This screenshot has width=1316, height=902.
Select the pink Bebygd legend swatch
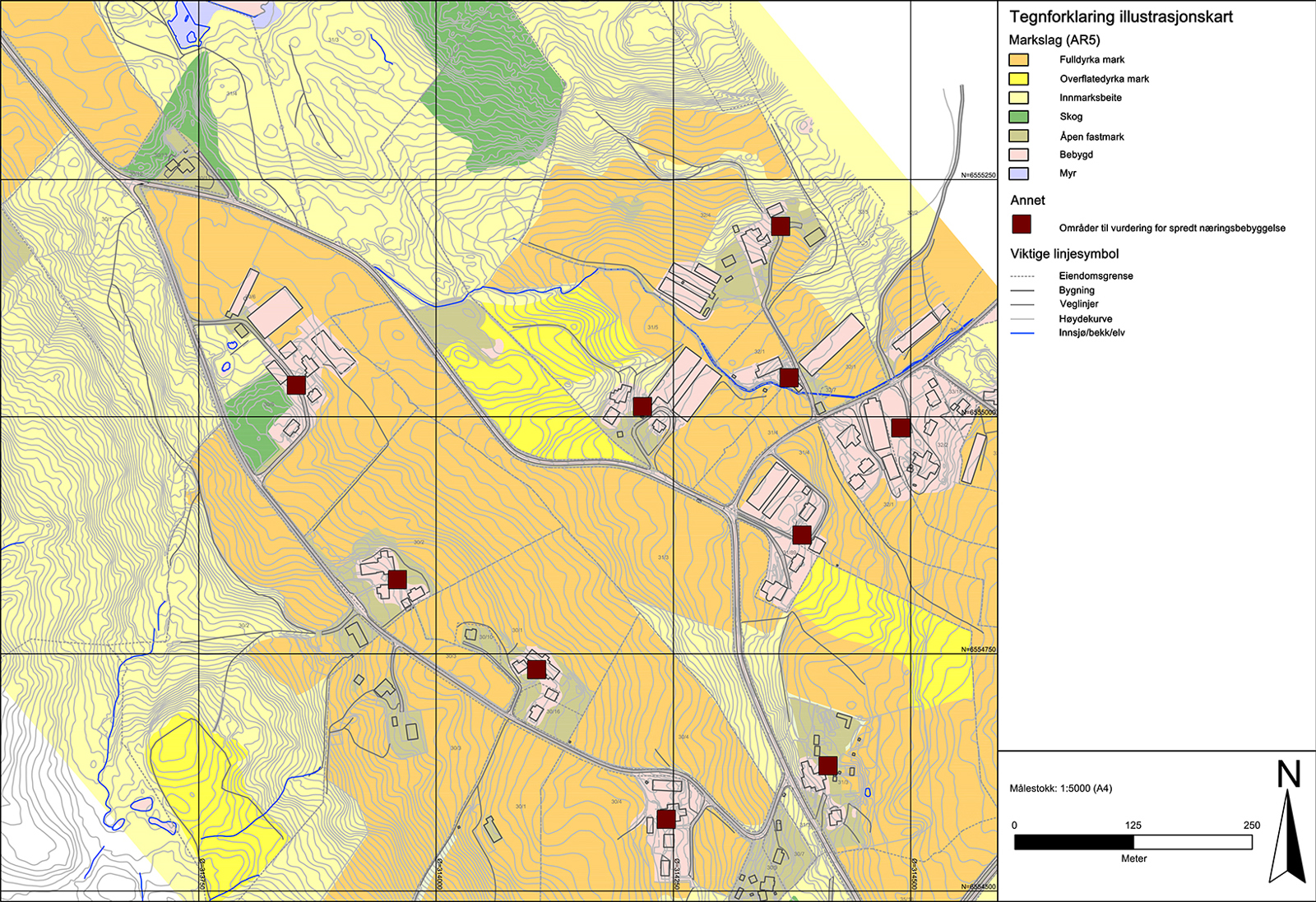1018,155
